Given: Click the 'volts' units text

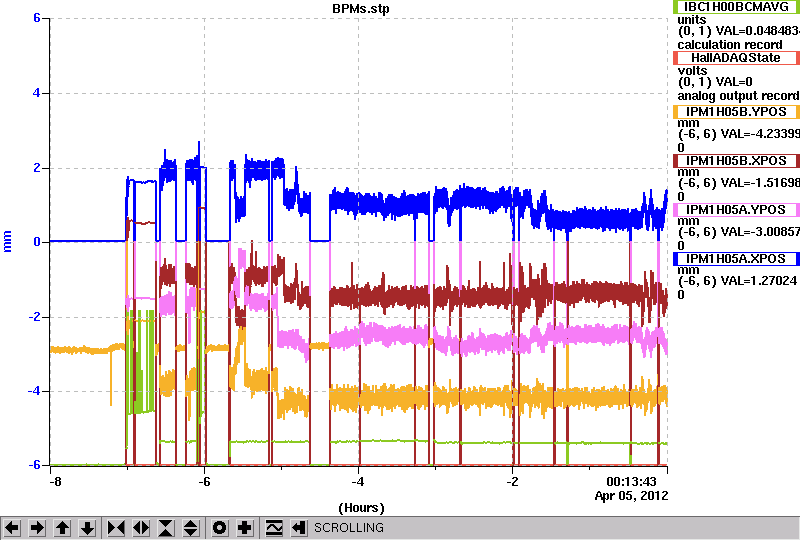Looking at the screenshot, I should [x=692, y=70].
